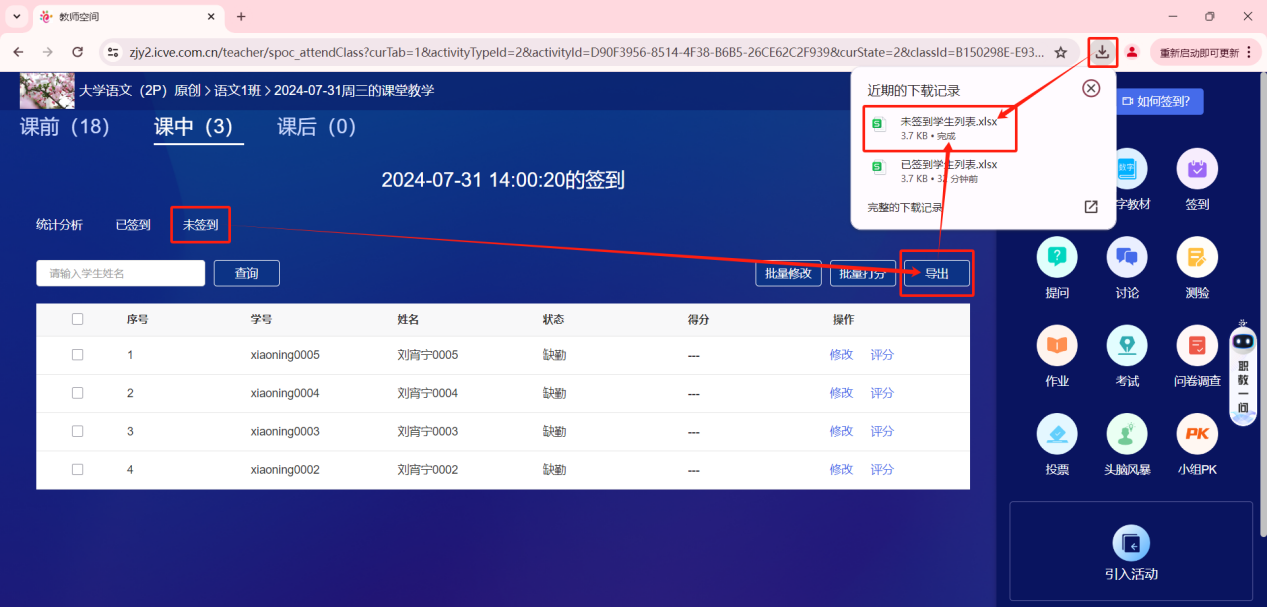
Task: Check the select-all checkbox in table header
Action: pos(78,320)
